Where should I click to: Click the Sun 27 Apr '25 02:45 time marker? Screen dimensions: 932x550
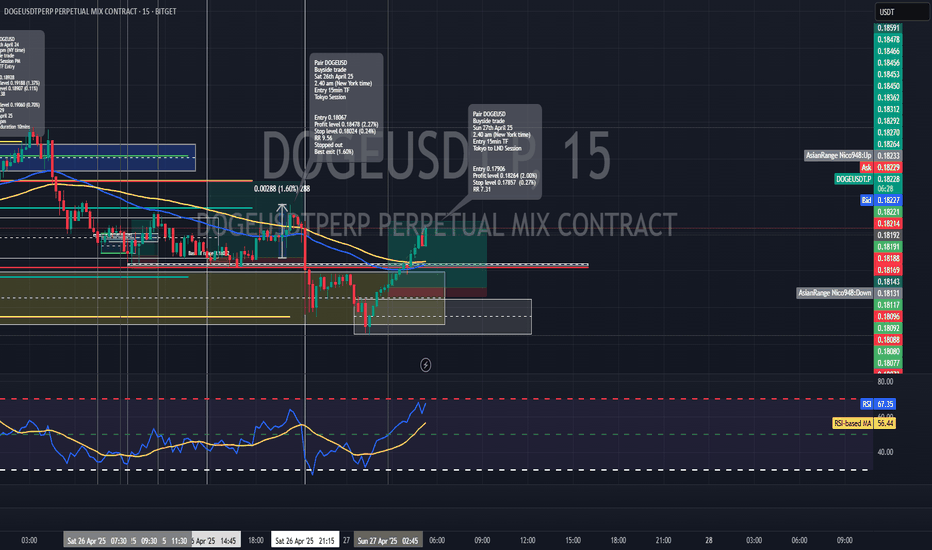[388, 540]
